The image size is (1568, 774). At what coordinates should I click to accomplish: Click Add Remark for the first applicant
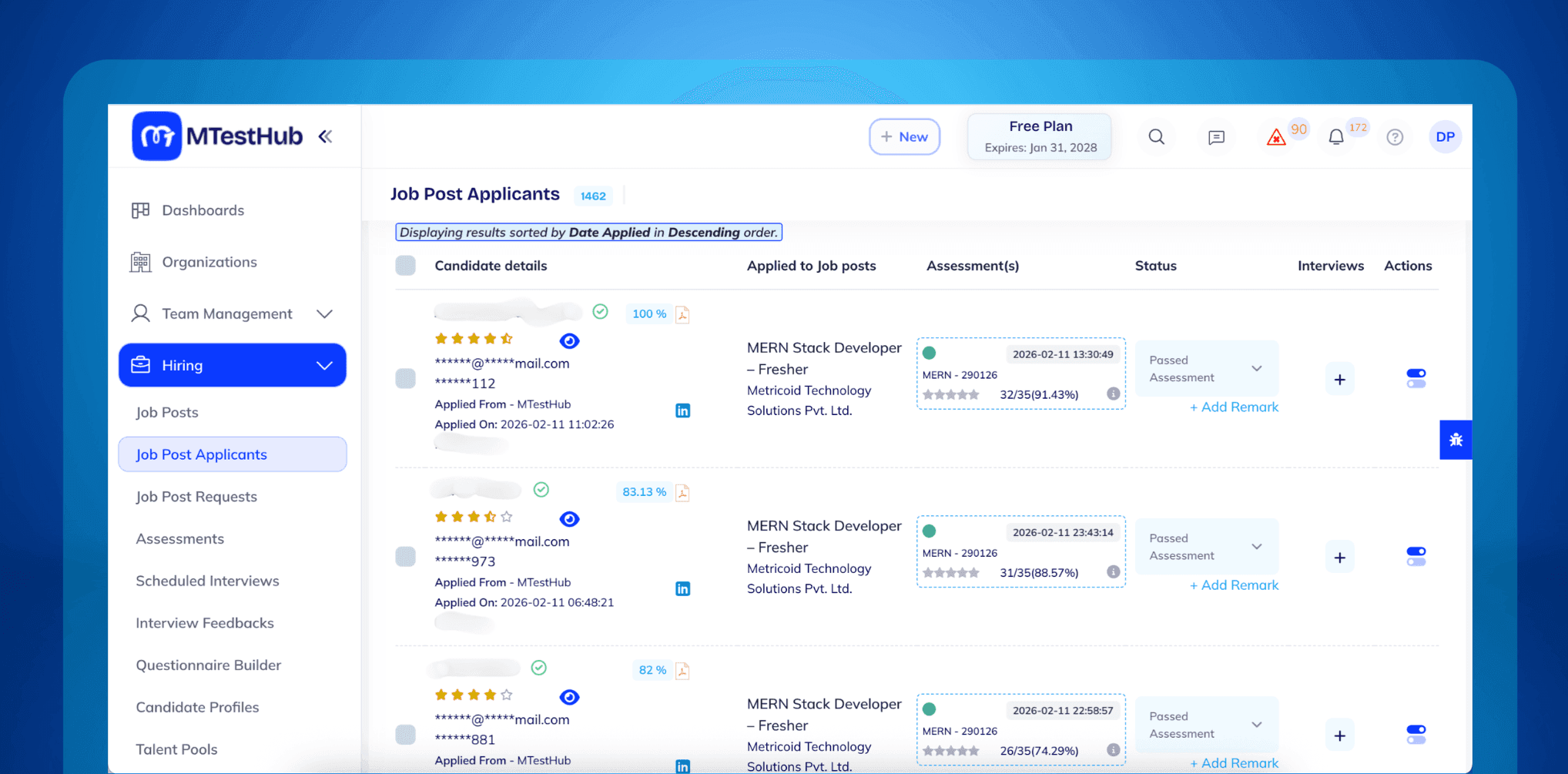tap(1233, 407)
